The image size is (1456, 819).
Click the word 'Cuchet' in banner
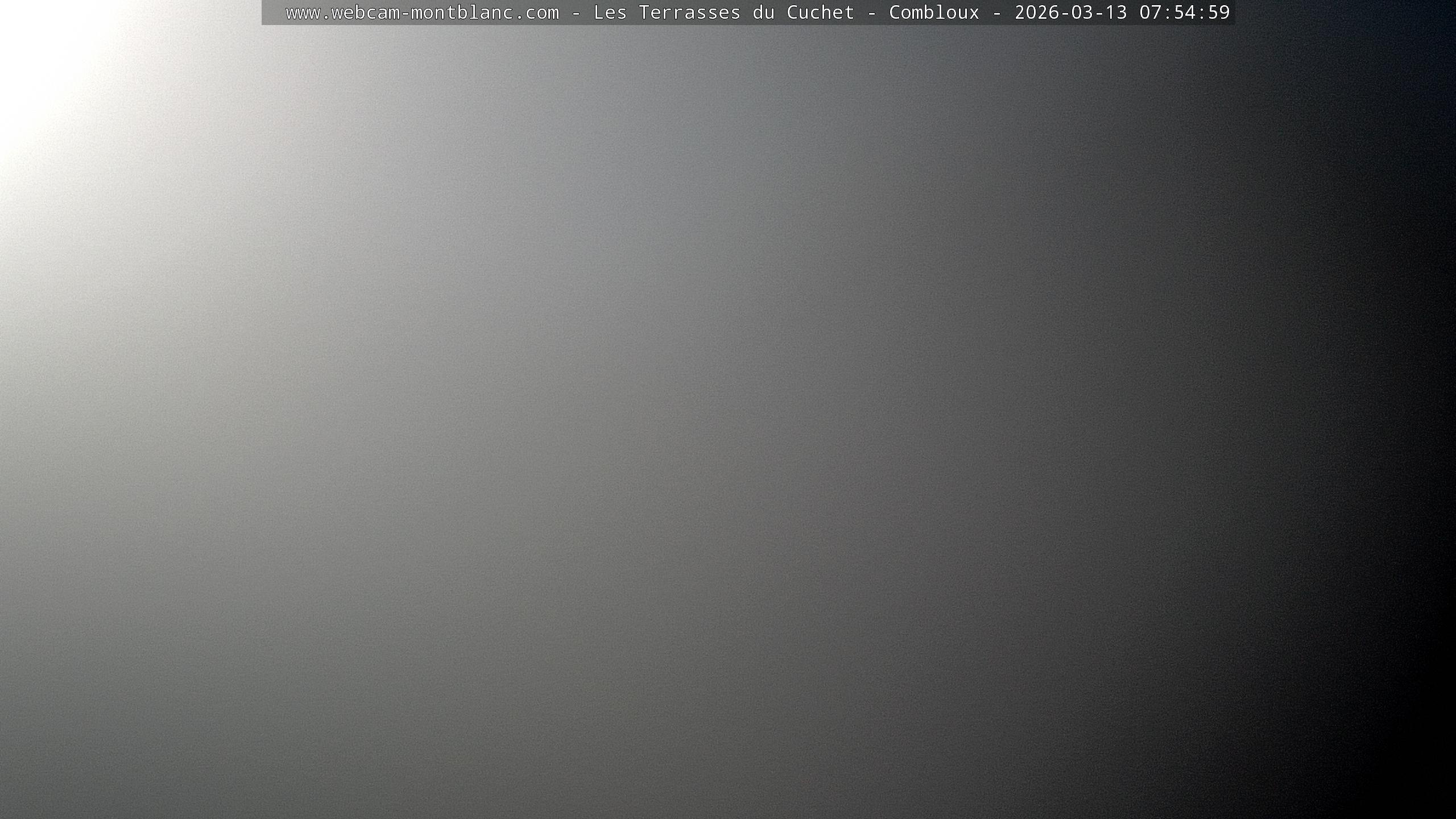[820, 13]
